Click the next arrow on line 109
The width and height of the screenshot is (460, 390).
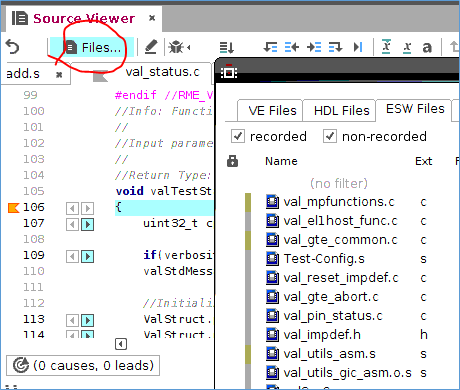point(88,256)
